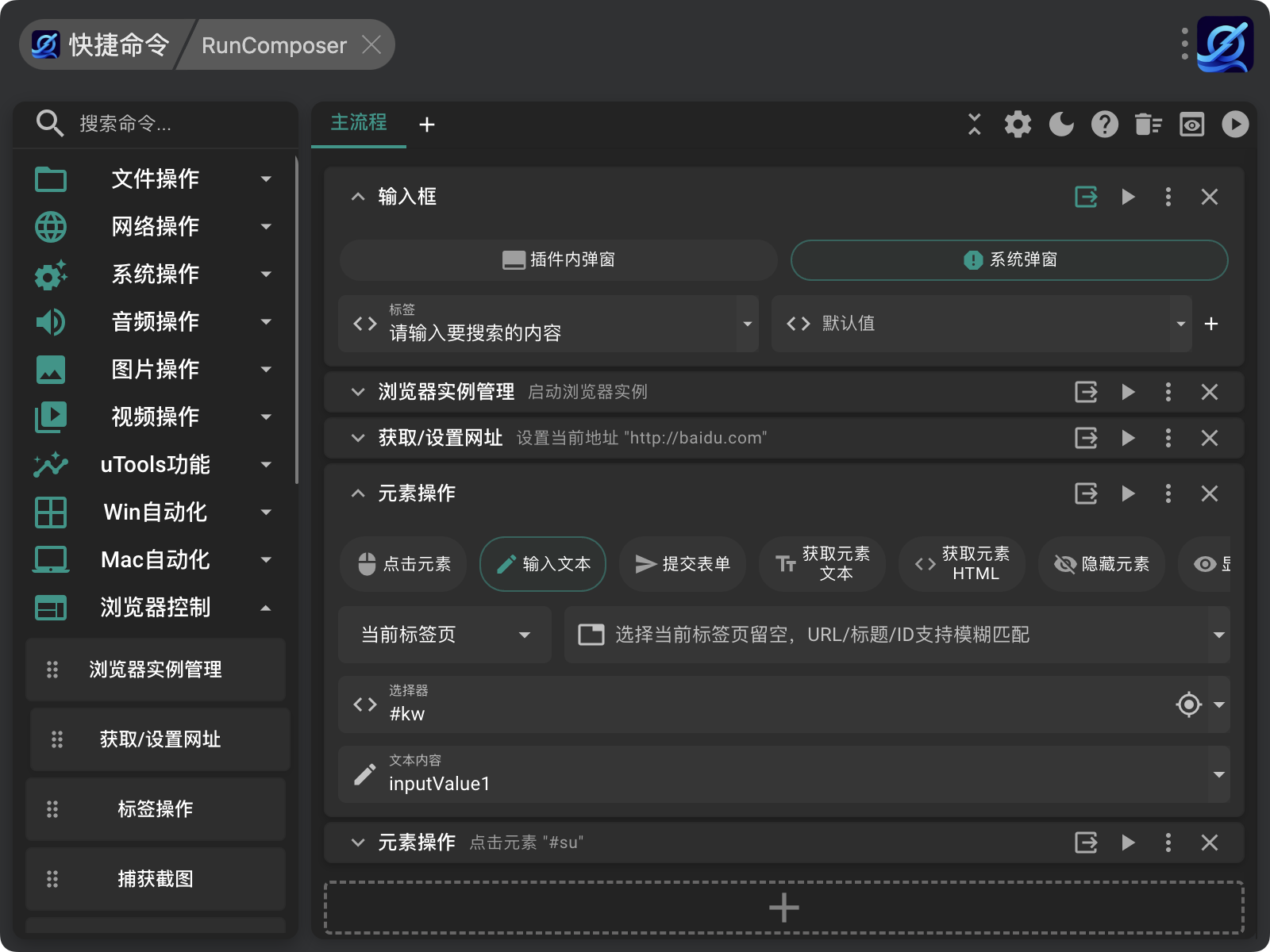Screen dimensions: 1270x952
Task: Open the Mac自动化 category
Action: pos(154,560)
